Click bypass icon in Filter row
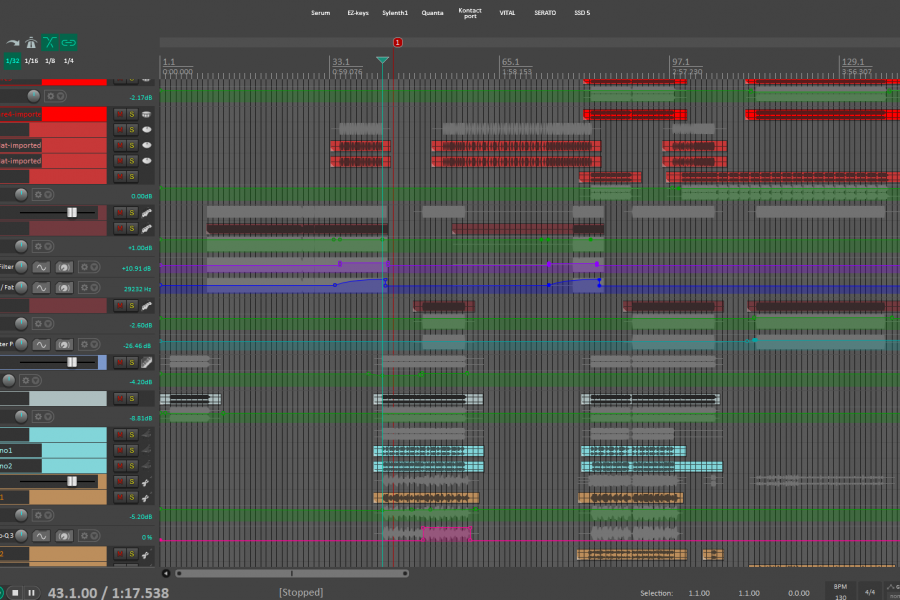 coord(64,267)
